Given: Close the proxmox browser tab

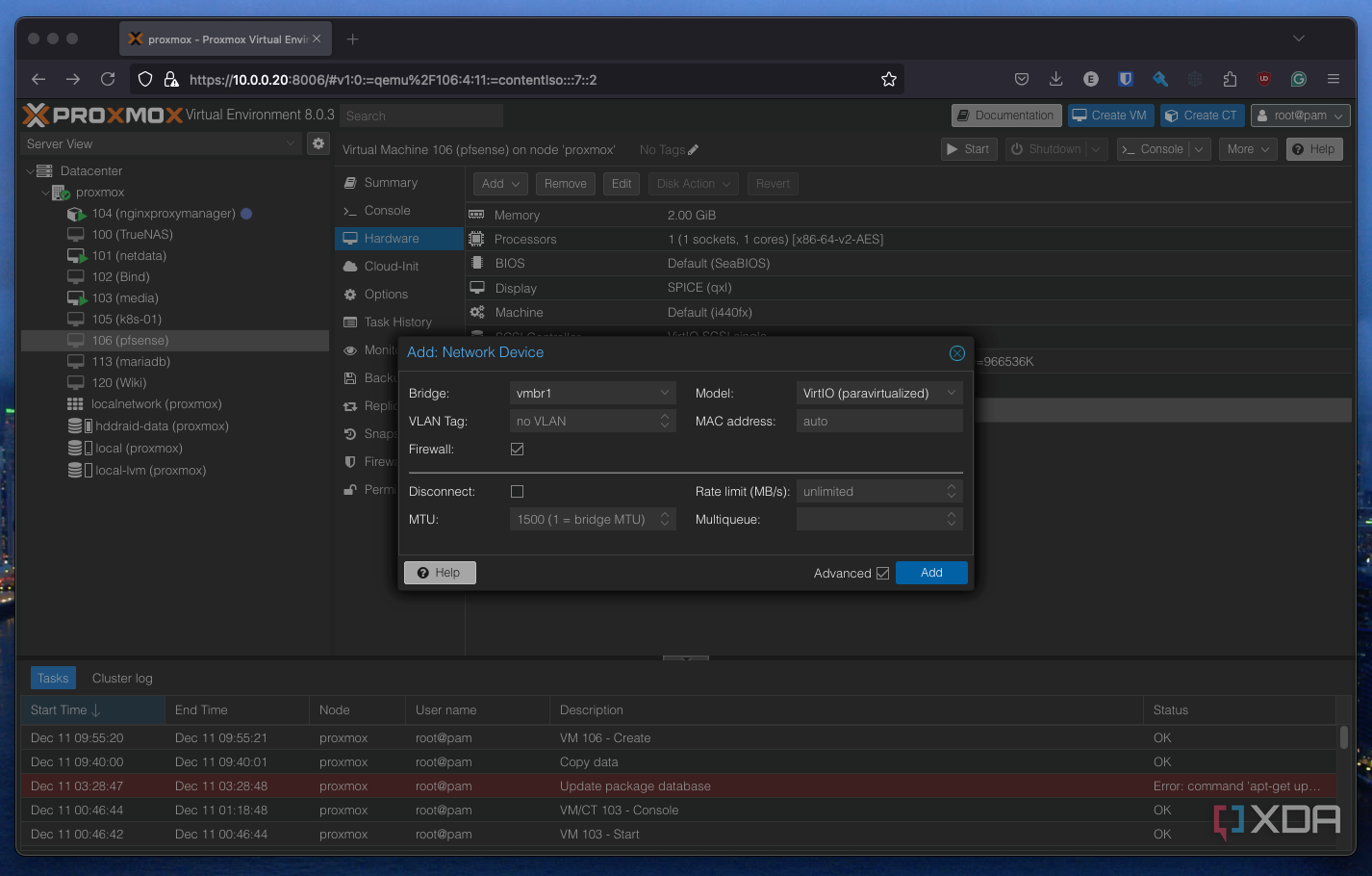Looking at the screenshot, I should [x=317, y=39].
